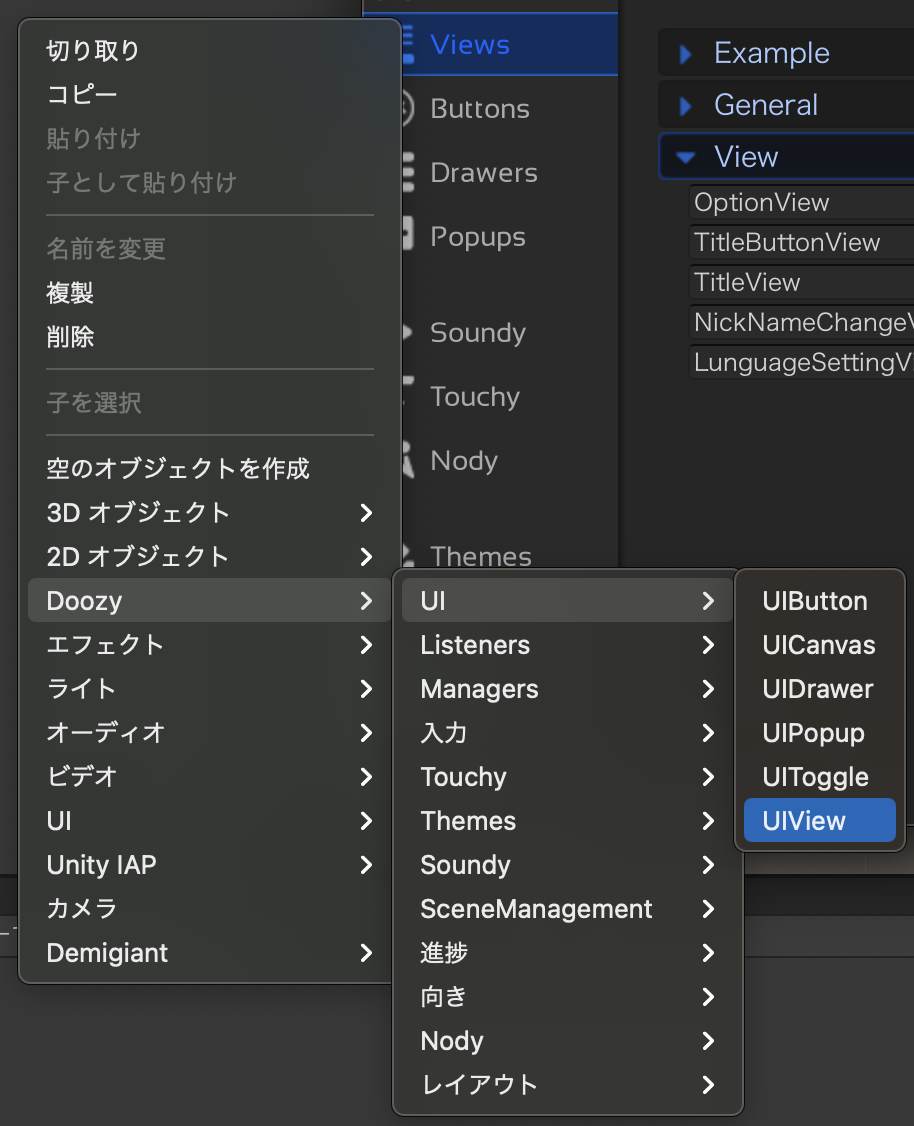The height and width of the screenshot is (1126, 914).
Task: Click the LunguageSetting view entry
Action: coord(801,363)
